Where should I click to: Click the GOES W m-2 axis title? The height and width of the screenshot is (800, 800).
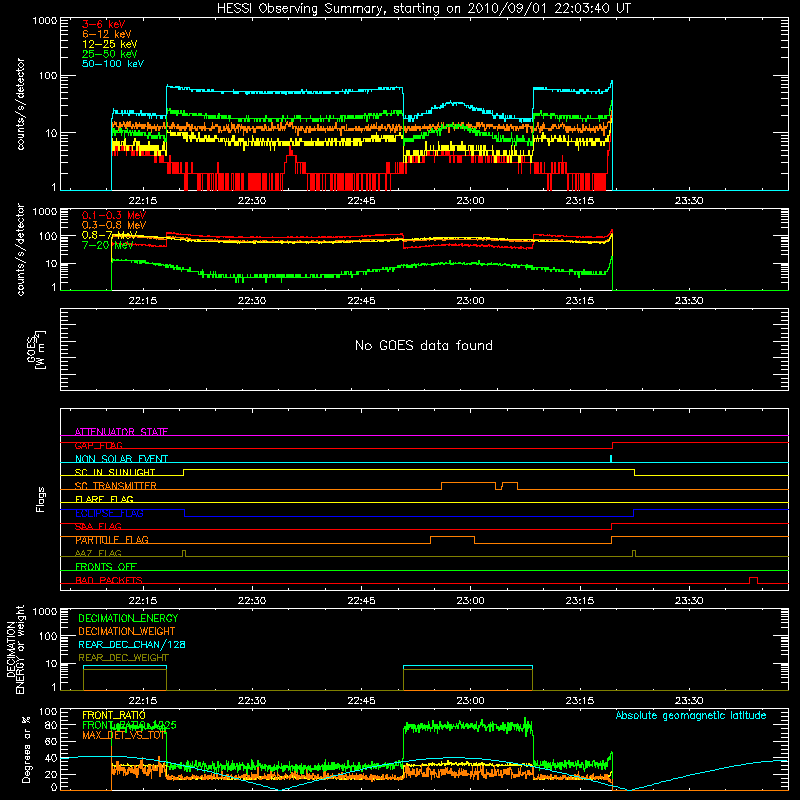click(x=36, y=349)
